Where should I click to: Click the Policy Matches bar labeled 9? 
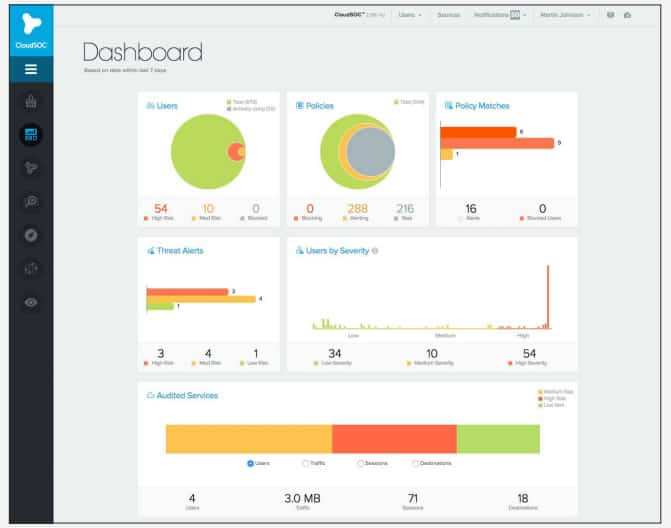click(x=497, y=143)
